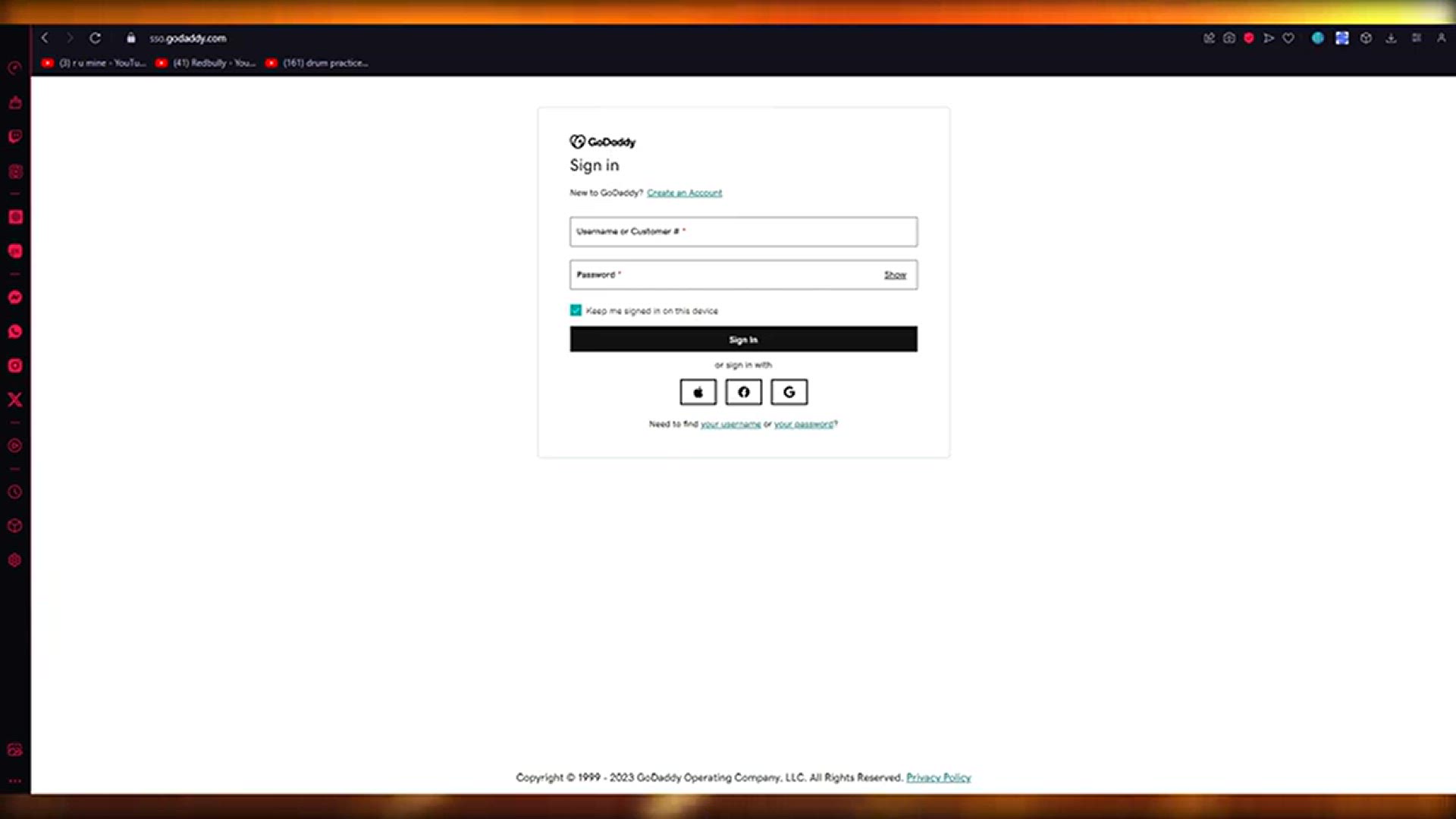Open browser history clock icon in sidebar
This screenshot has width=1456, height=819.
pos(15,492)
